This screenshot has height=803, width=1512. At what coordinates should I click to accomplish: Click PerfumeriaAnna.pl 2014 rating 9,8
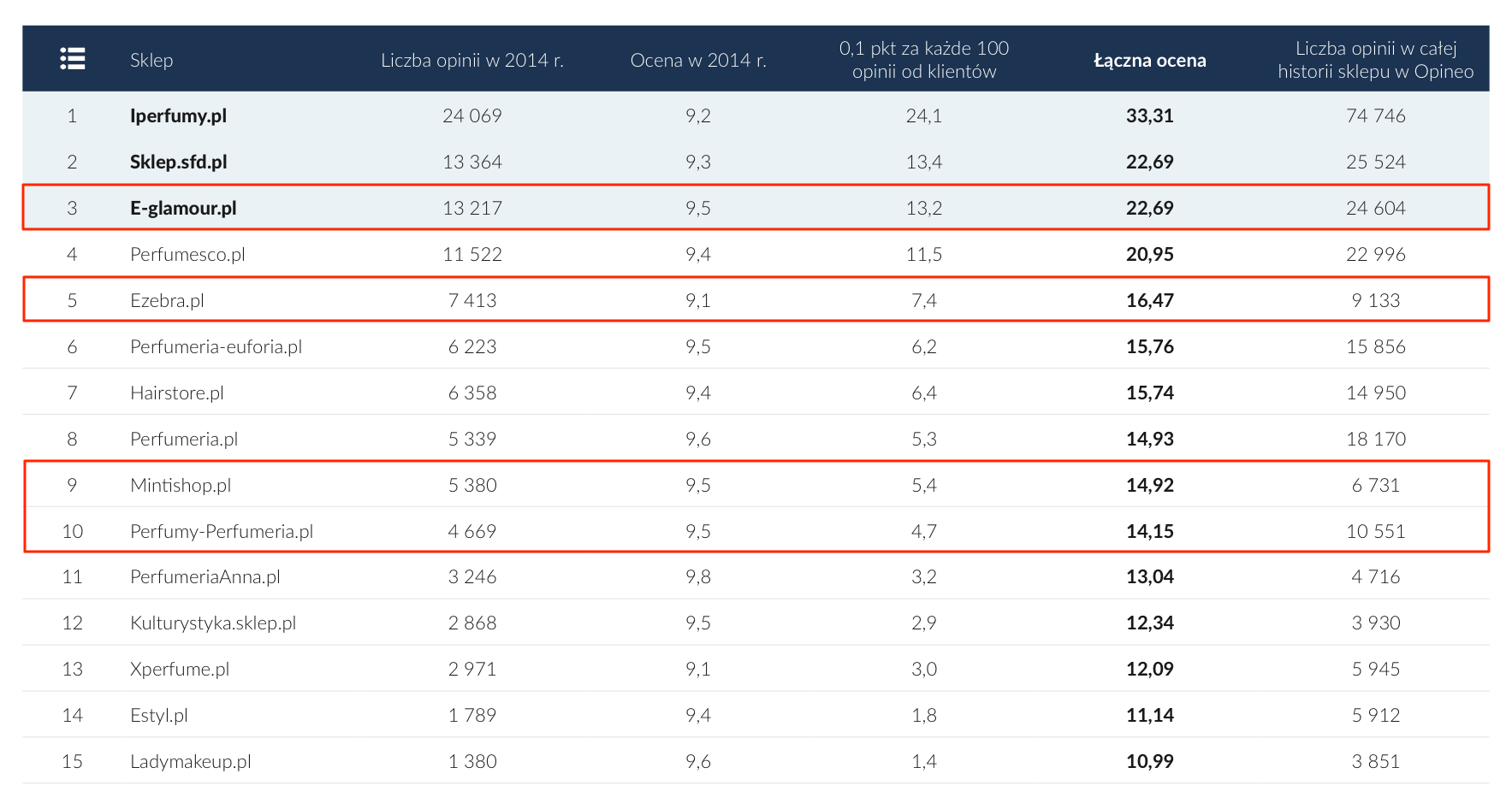[x=698, y=576]
